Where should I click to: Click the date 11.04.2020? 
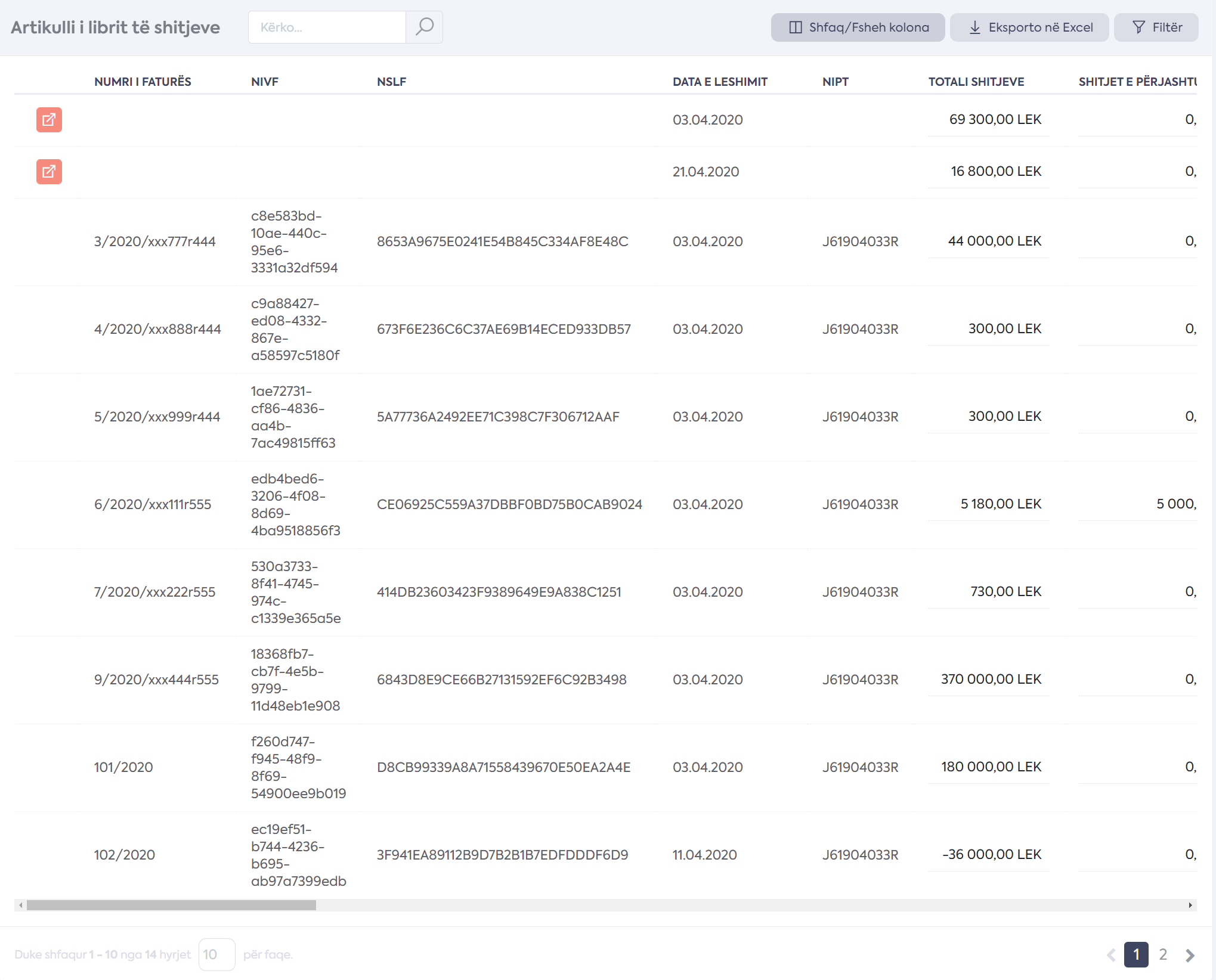click(704, 855)
